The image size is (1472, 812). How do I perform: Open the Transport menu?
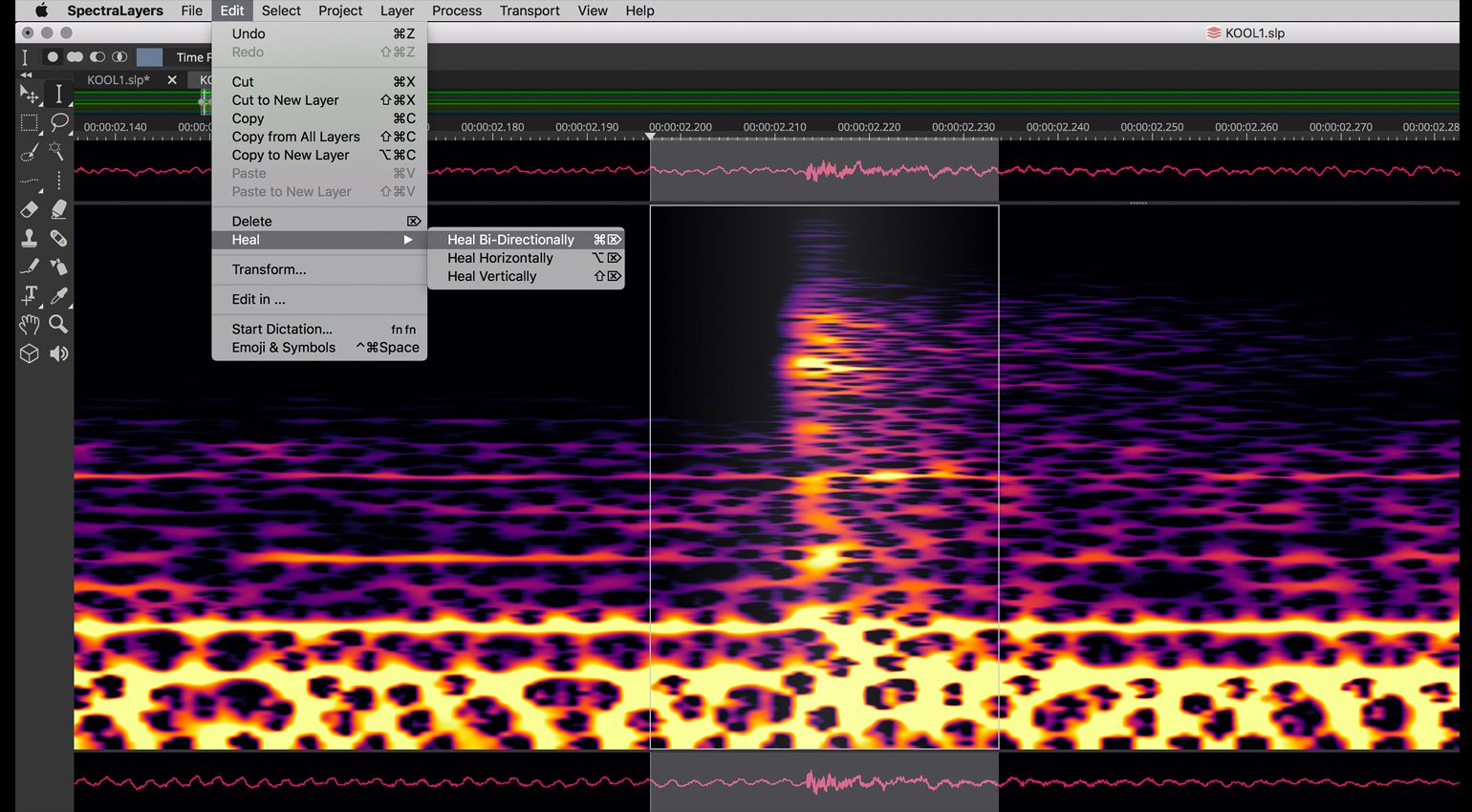pyautogui.click(x=530, y=11)
